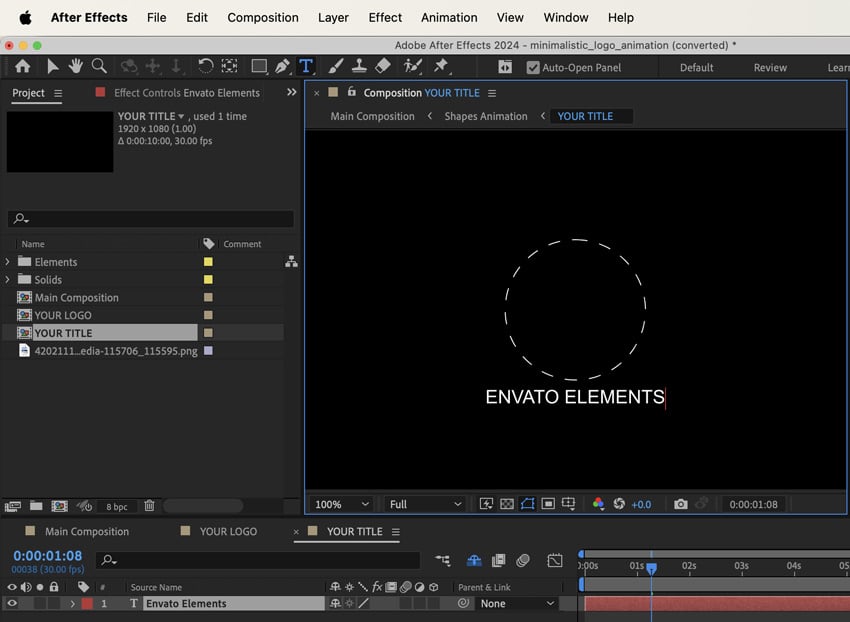Open the channel and color management icon

[x=598, y=504]
